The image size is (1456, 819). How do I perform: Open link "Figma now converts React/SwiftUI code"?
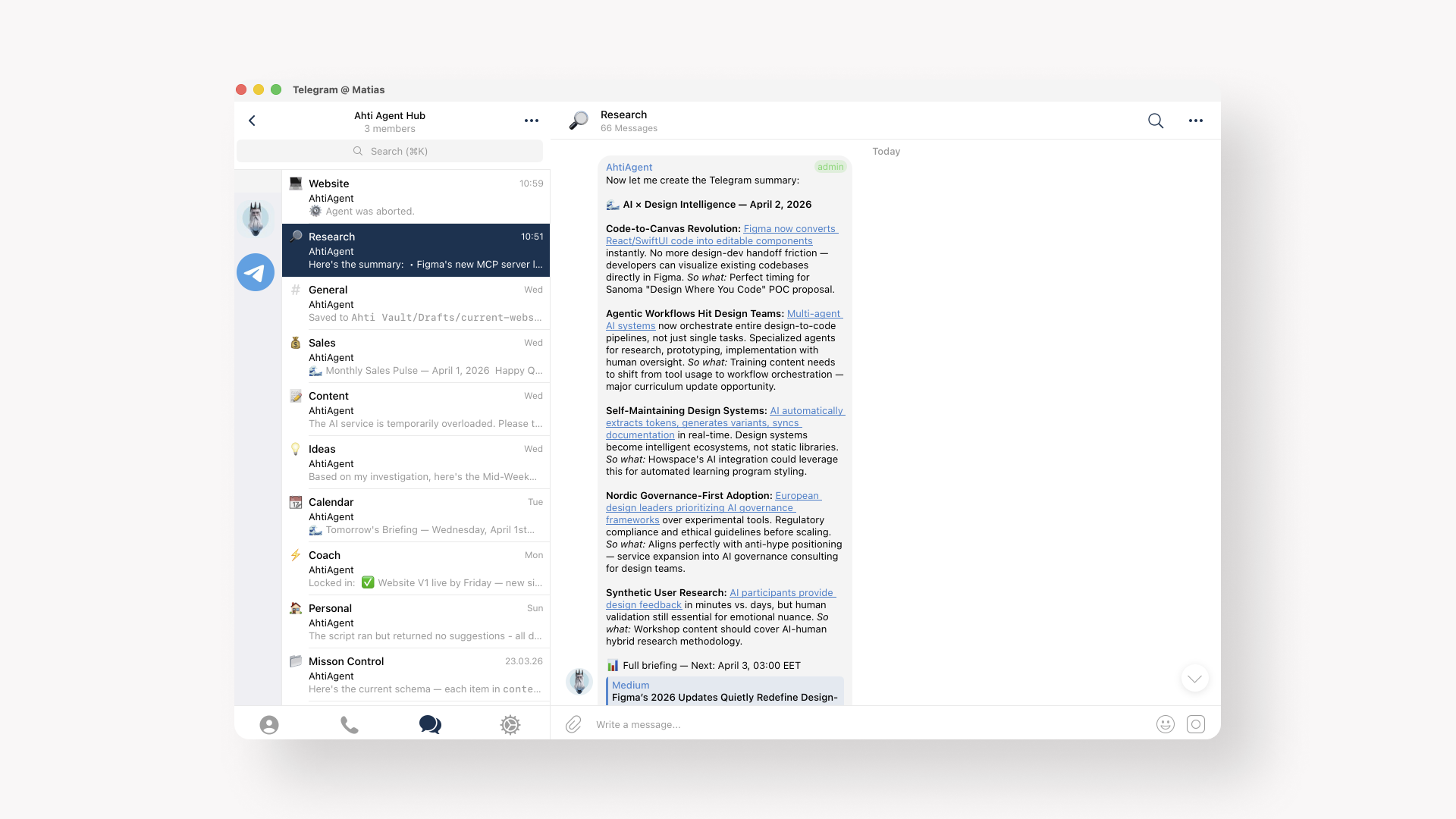click(789, 229)
